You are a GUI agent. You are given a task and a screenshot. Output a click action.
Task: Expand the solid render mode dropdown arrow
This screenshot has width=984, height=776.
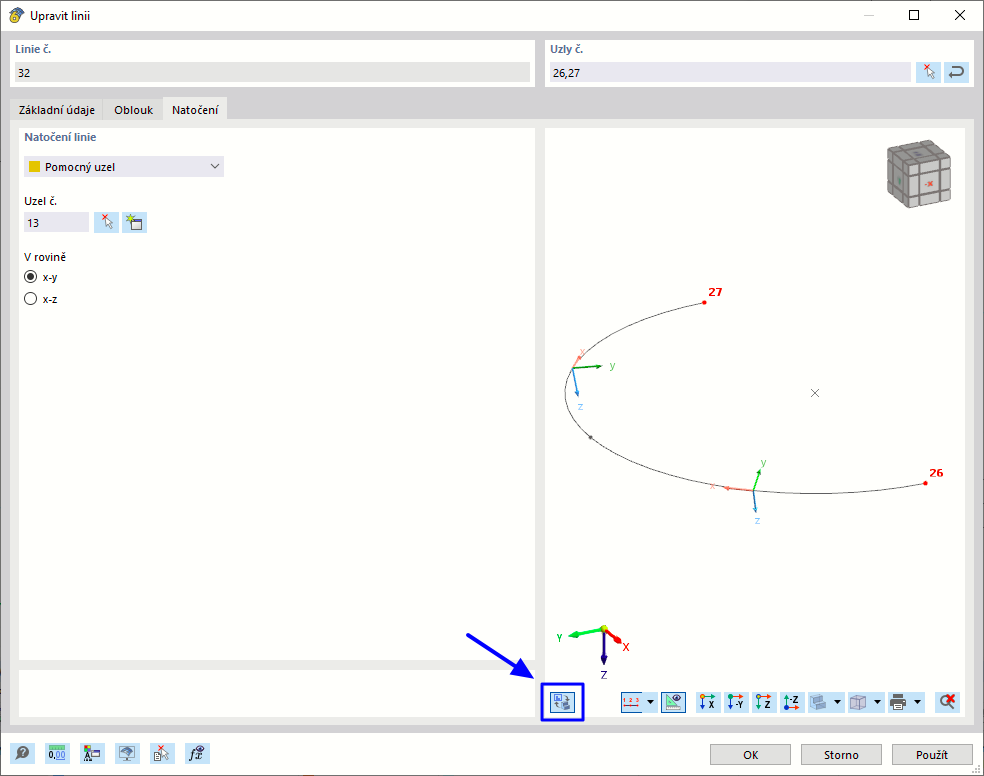[x=837, y=702]
